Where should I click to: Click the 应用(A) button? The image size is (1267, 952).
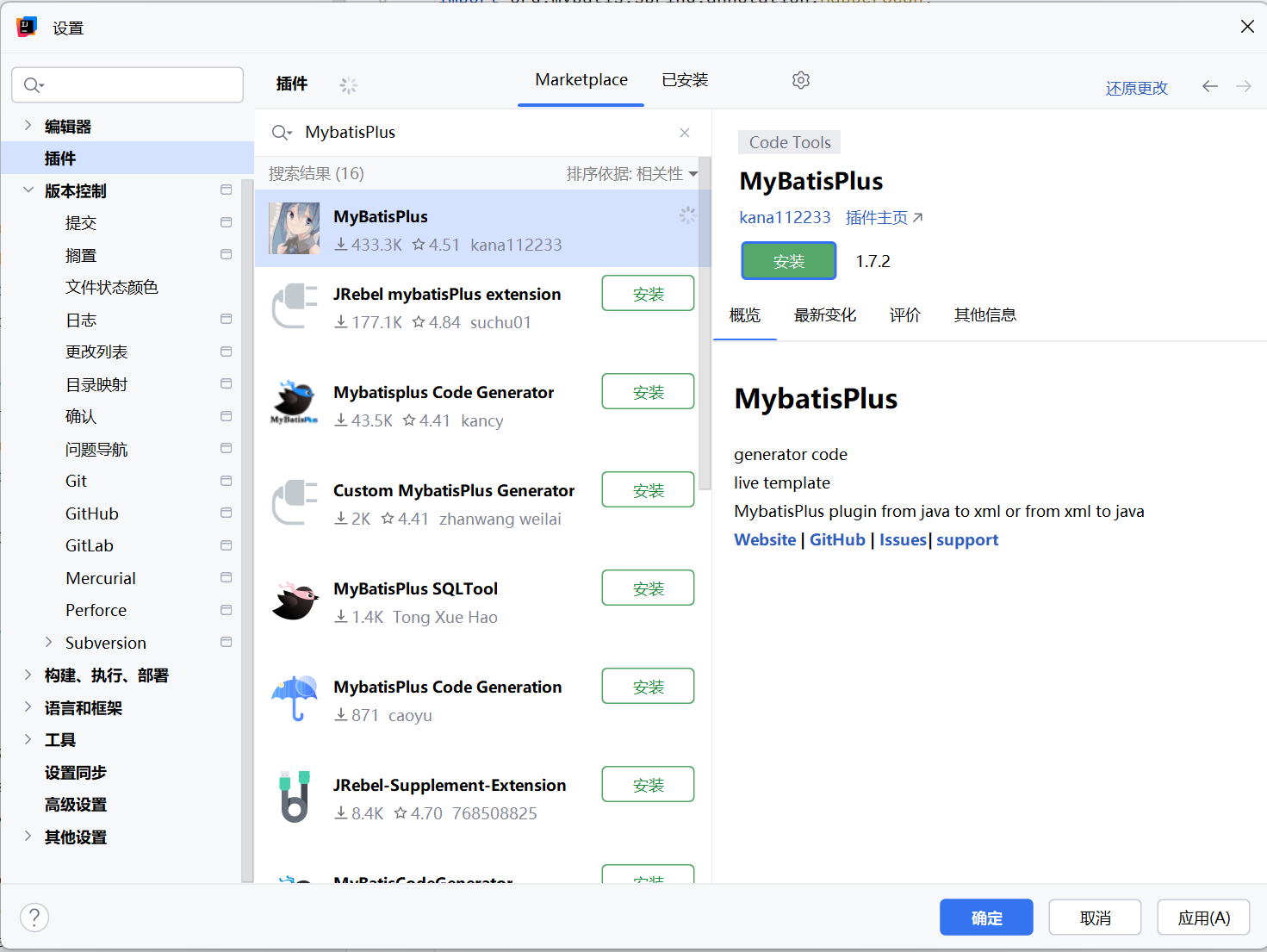1204,918
